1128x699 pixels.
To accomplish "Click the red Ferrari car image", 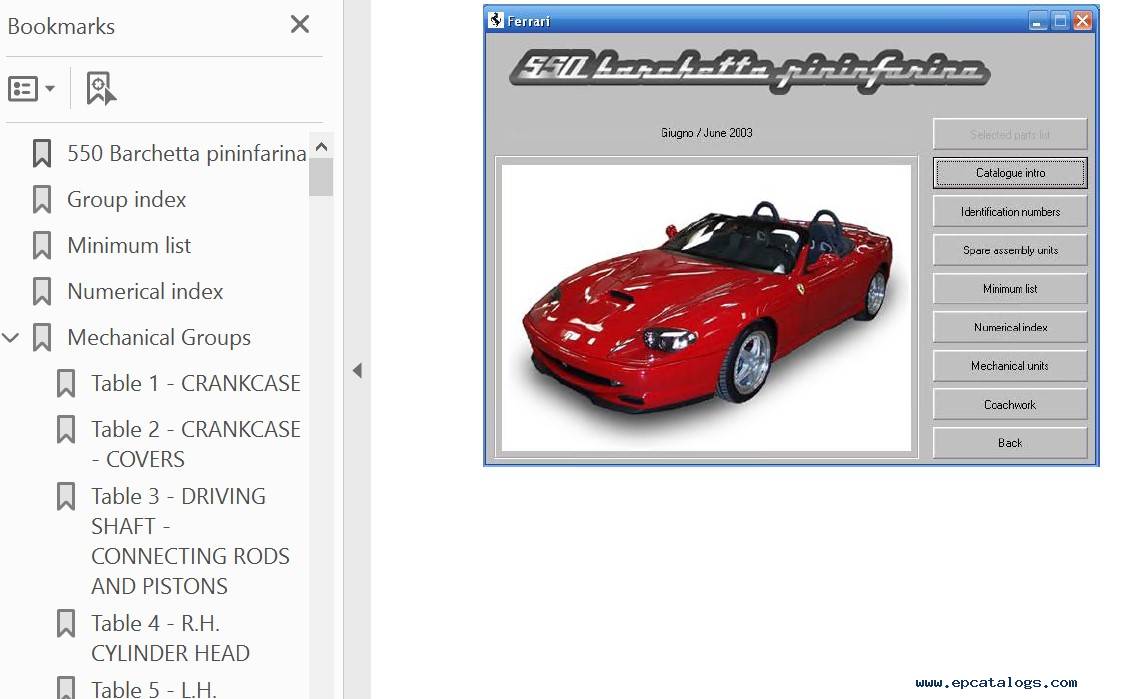I will click(706, 308).
